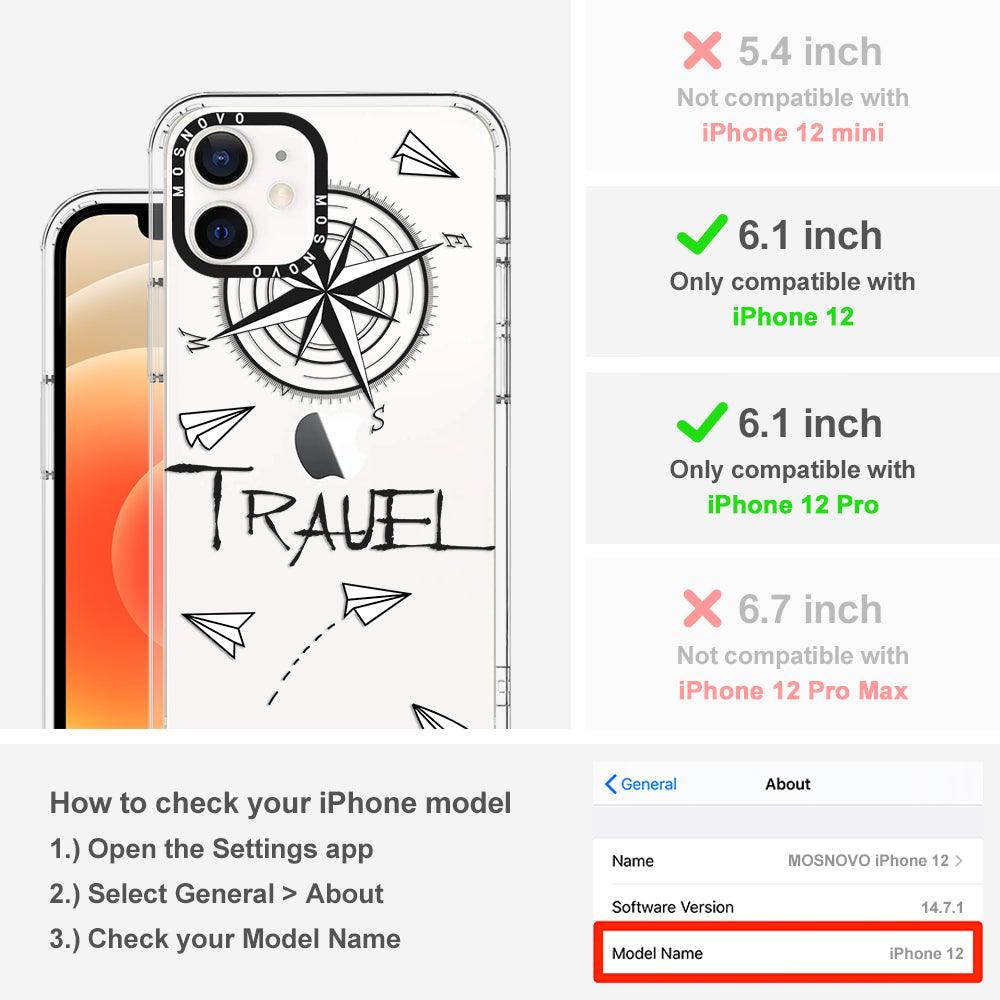Screen dimensions: 1000x1000
Task: Click the top-right paper airplane drawing
Action: [423, 155]
